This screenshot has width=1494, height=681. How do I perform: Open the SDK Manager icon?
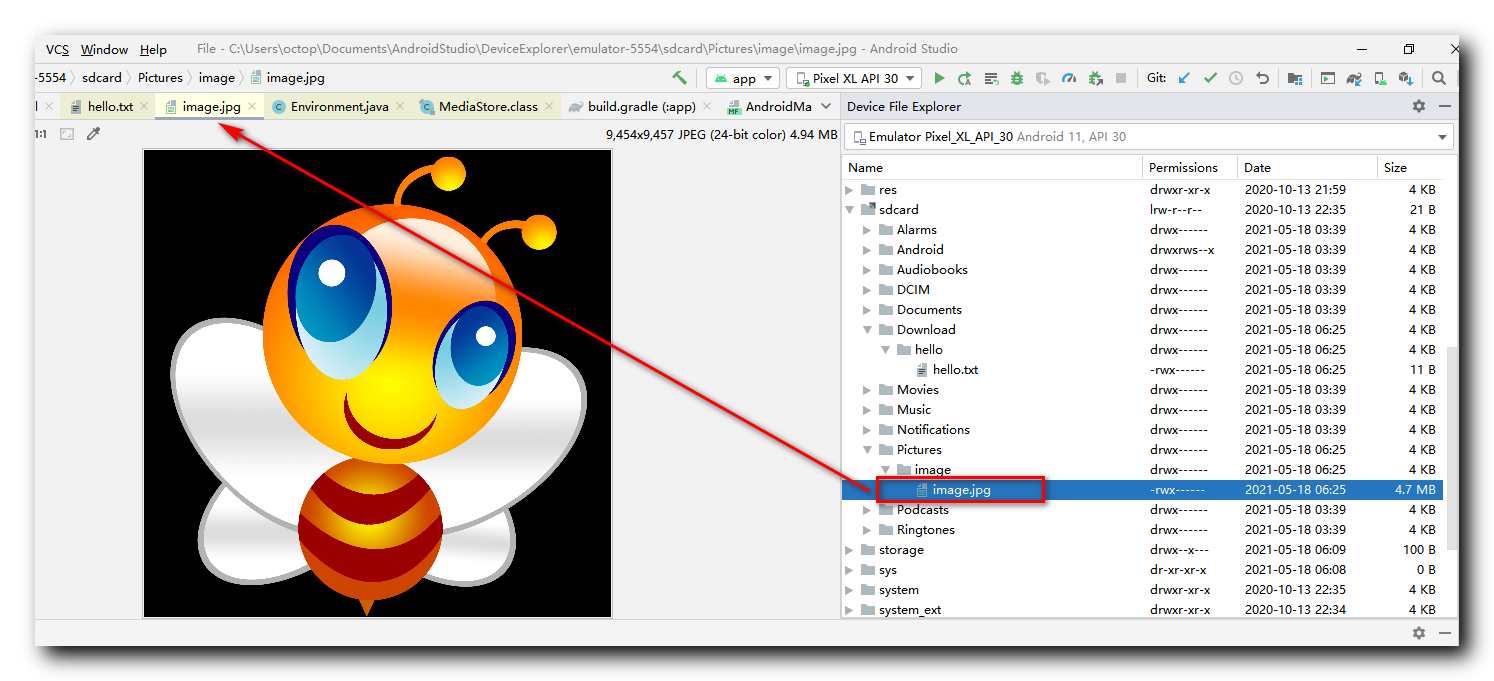click(x=1406, y=77)
